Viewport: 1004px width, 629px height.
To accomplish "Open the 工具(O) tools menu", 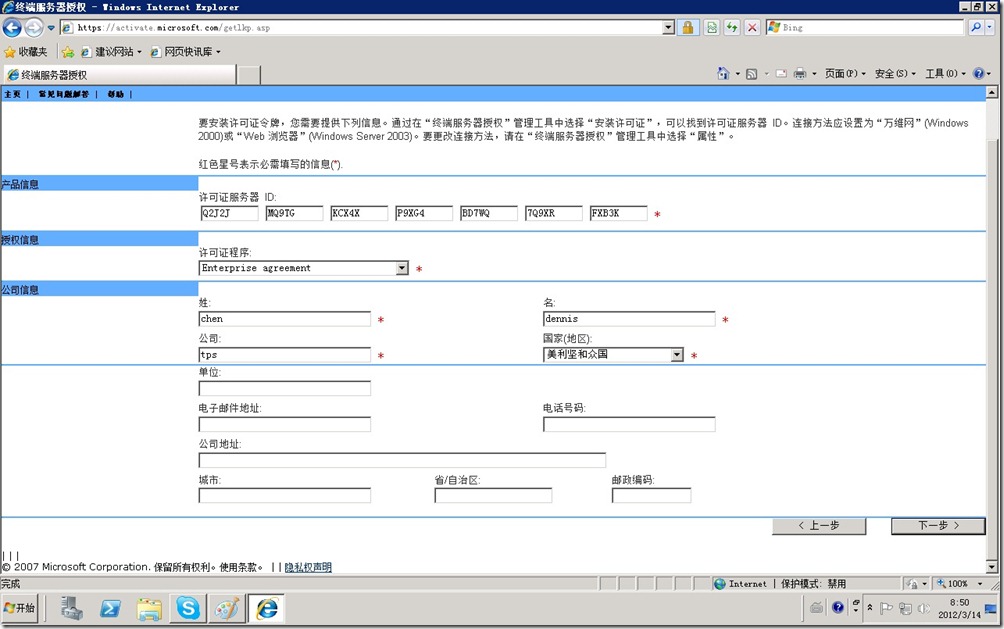I will (944, 74).
